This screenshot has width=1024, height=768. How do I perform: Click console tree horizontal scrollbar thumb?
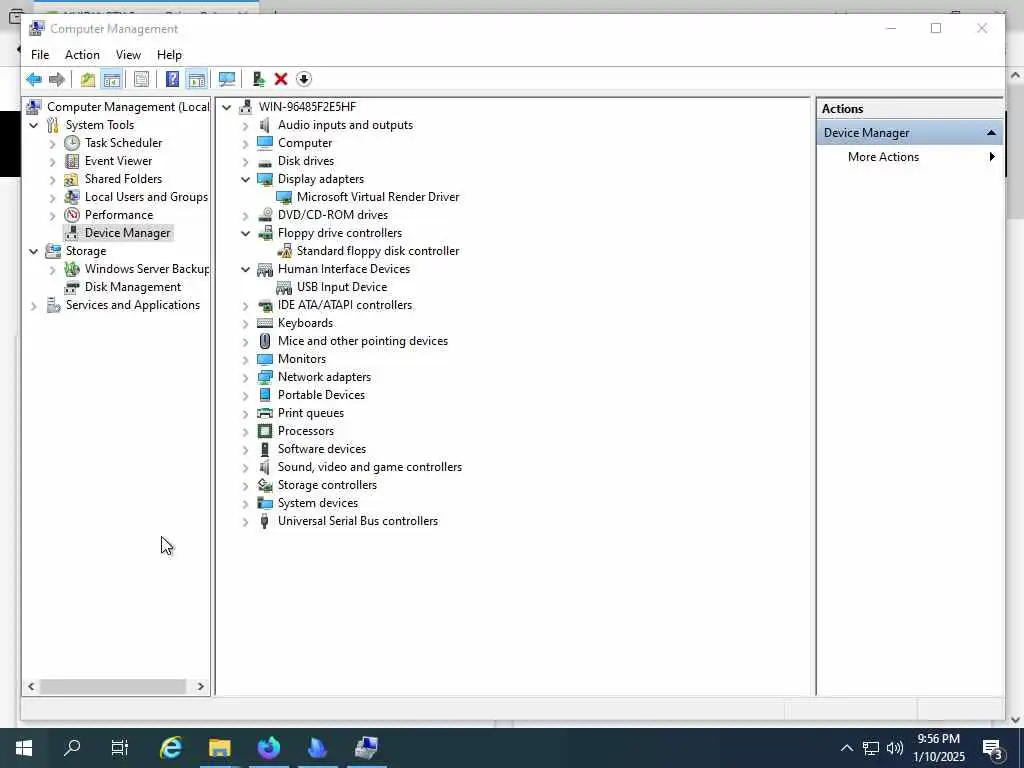pos(112,686)
